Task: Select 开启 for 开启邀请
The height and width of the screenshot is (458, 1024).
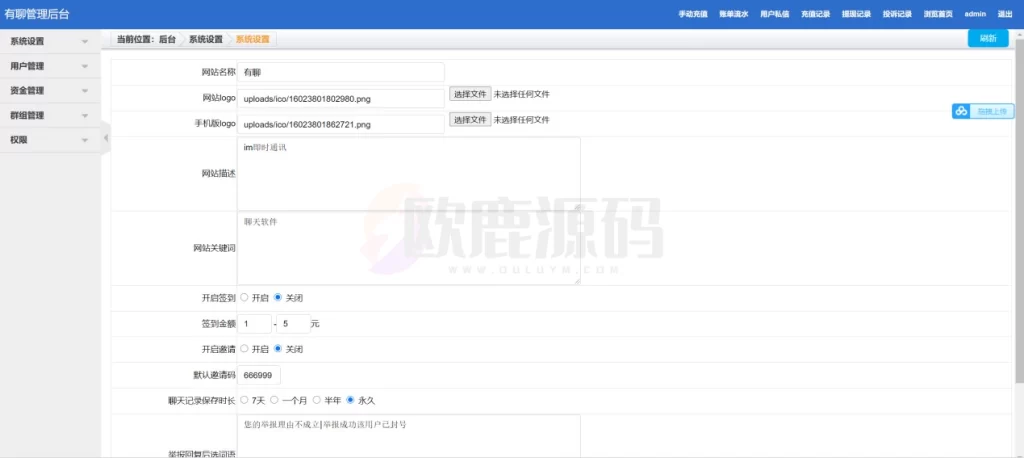Action: click(244, 349)
